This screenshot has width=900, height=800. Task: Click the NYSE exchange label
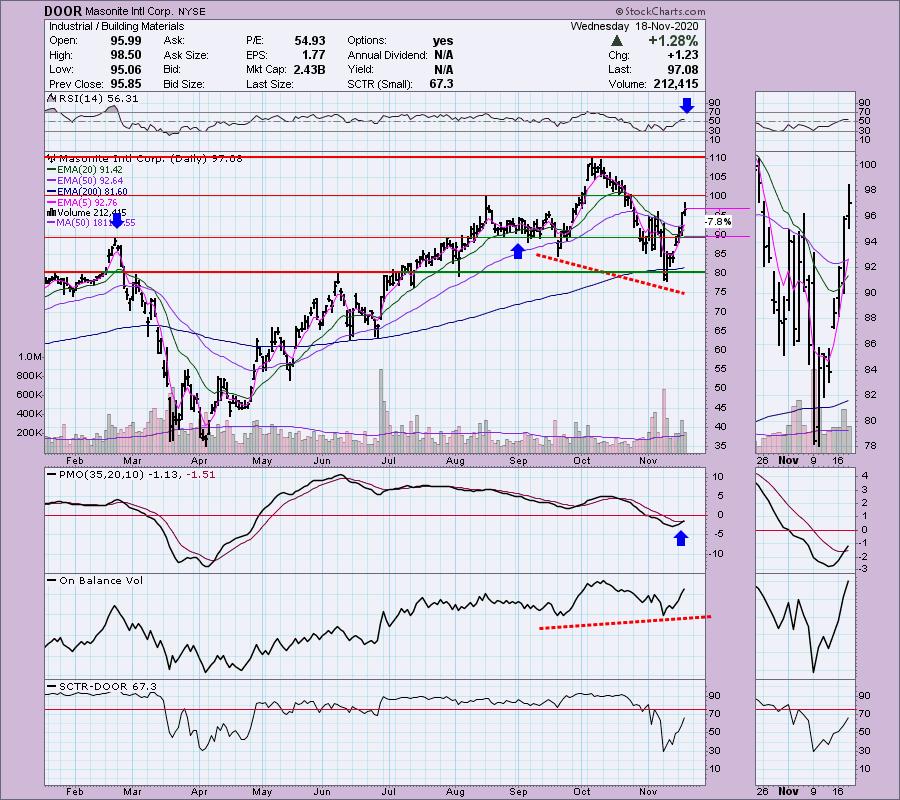pos(191,11)
